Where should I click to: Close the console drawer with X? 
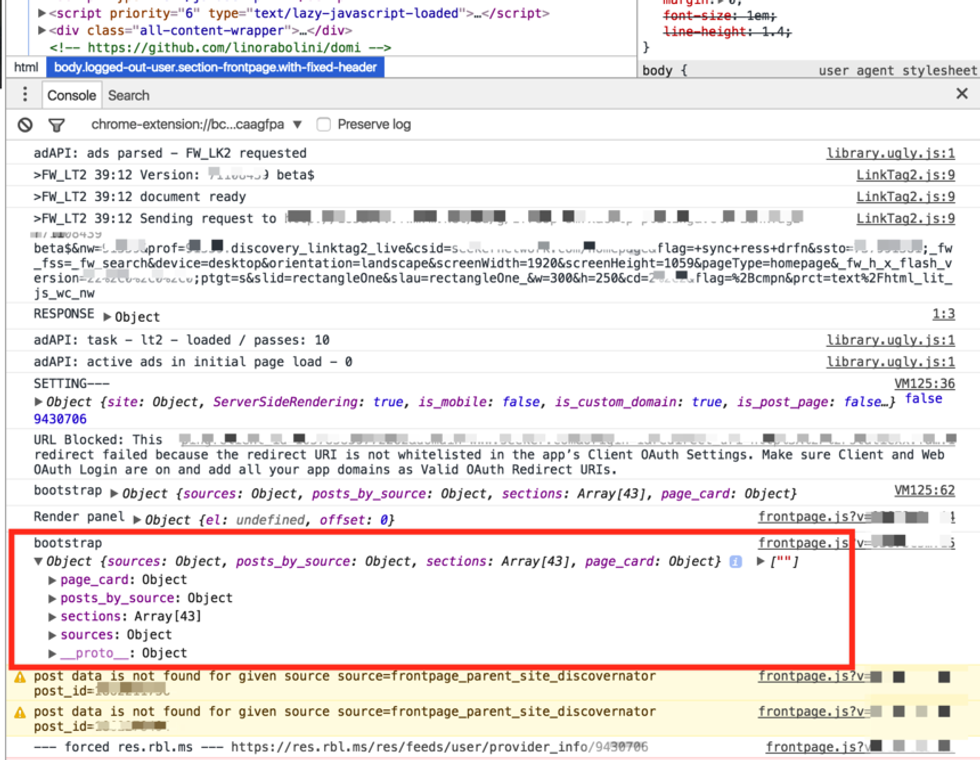(x=961, y=94)
